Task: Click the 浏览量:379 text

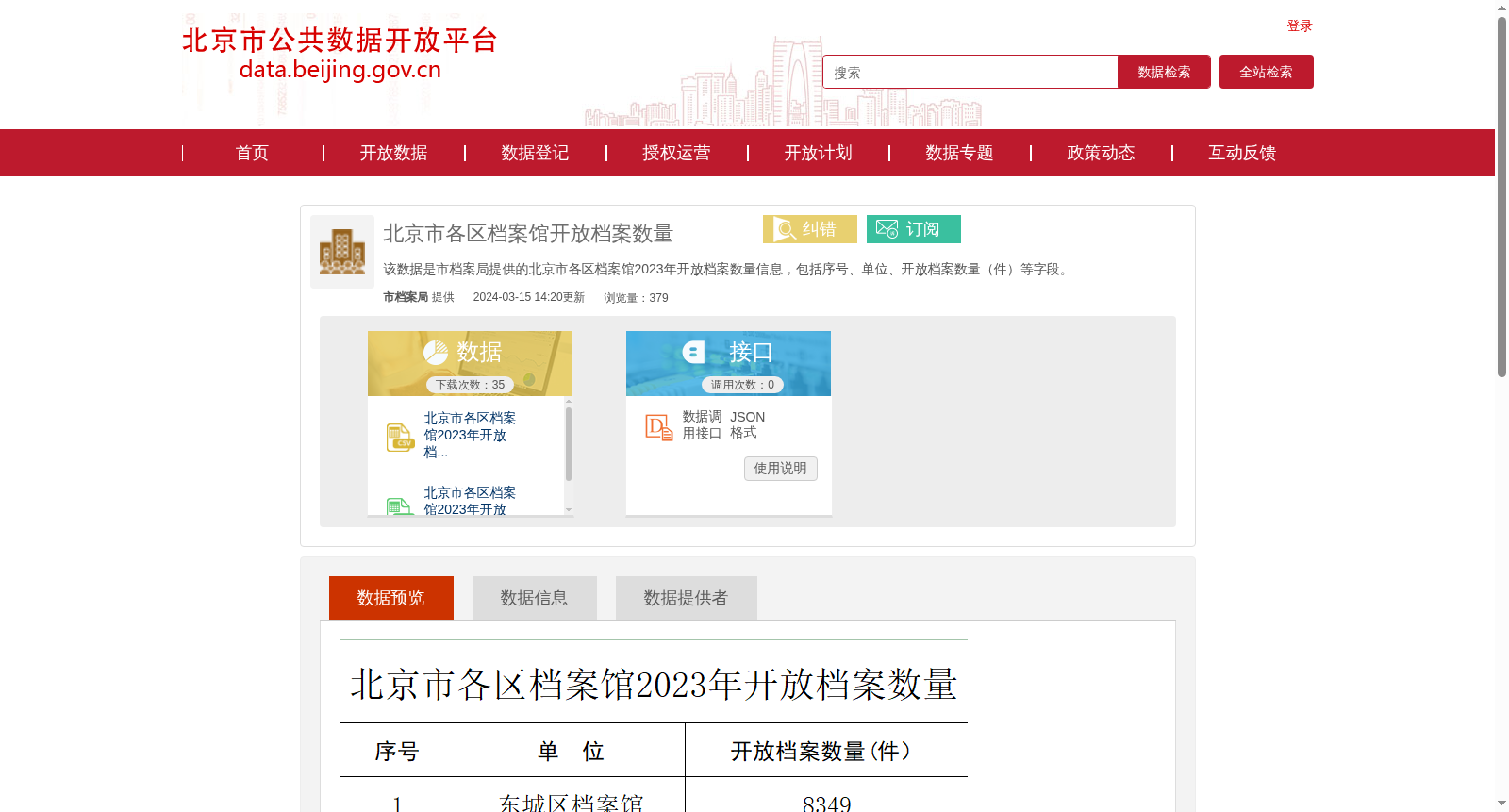Action: pyautogui.click(x=637, y=297)
